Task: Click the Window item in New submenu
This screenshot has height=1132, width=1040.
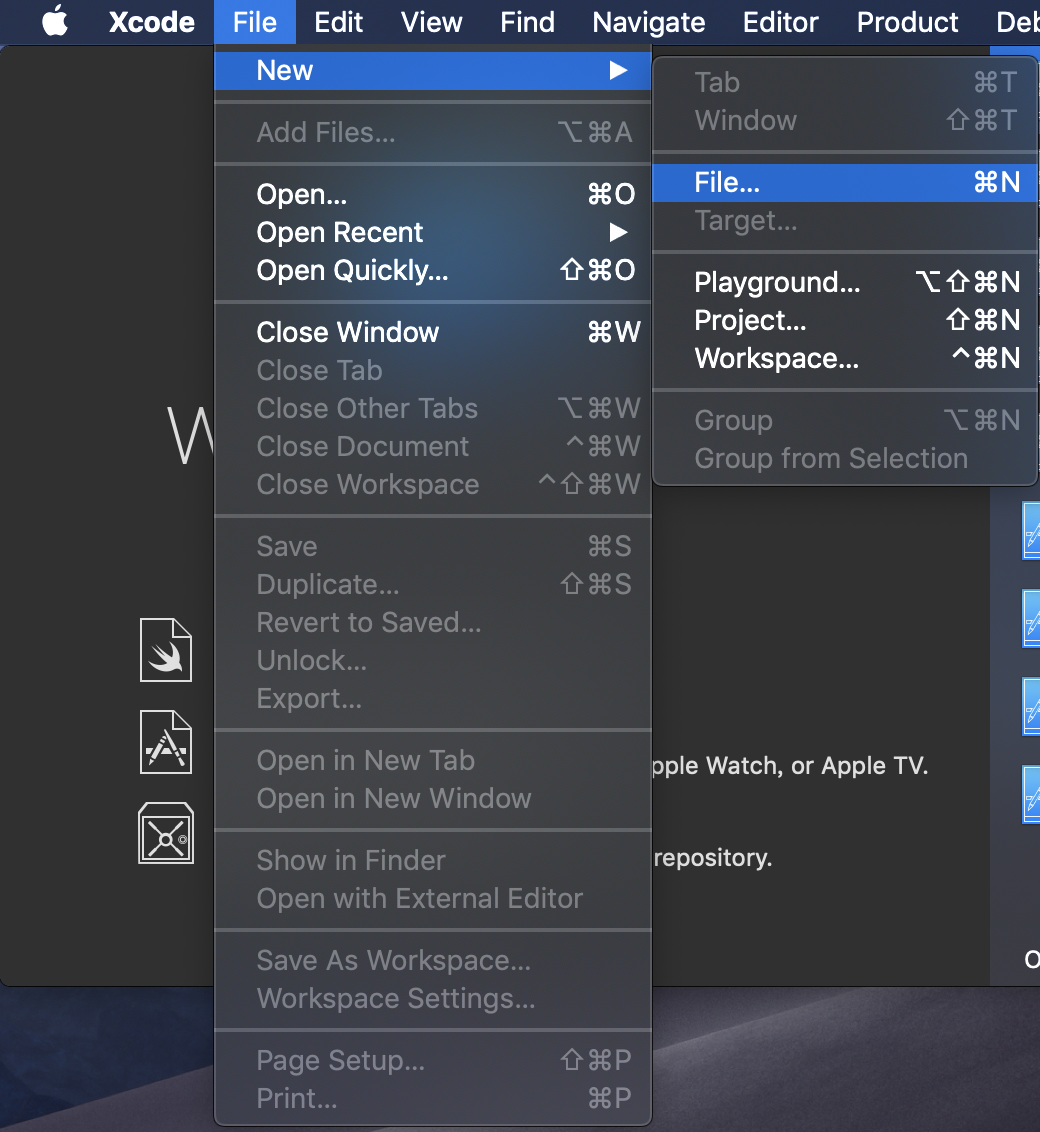Action: 845,121
